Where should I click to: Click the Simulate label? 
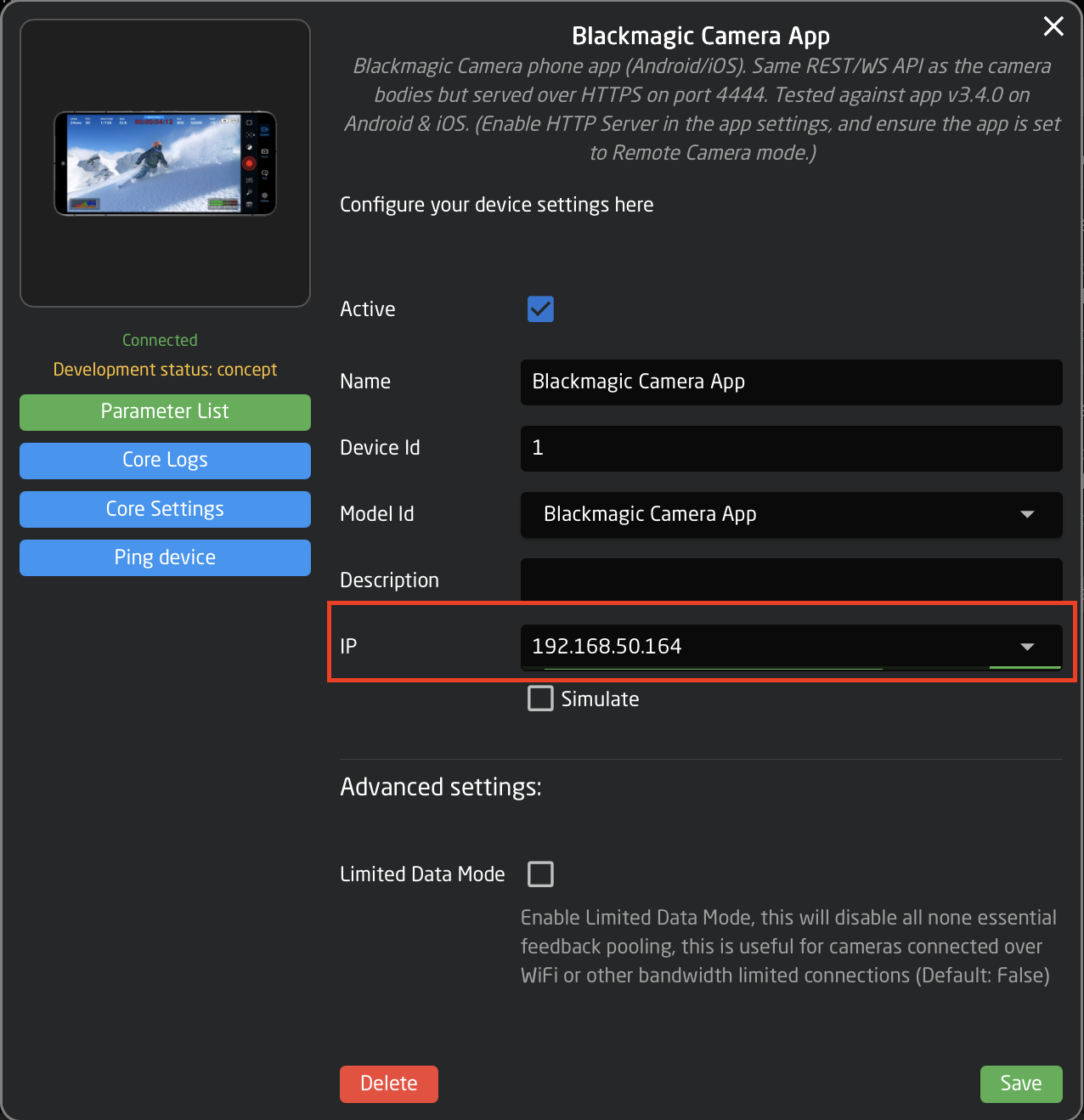coord(600,699)
